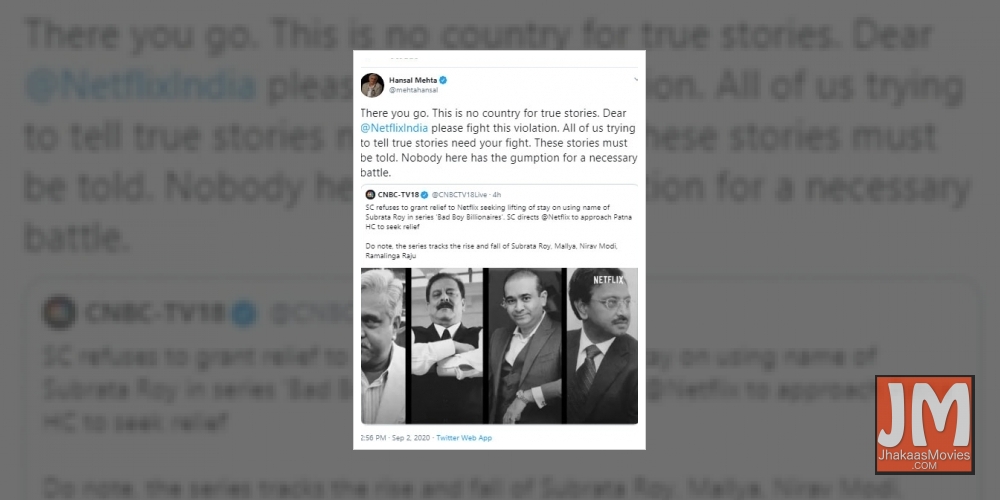Image resolution: width=1000 pixels, height=500 pixels.
Task: Open the leftmost white-haired man photo
Action: click(x=383, y=346)
